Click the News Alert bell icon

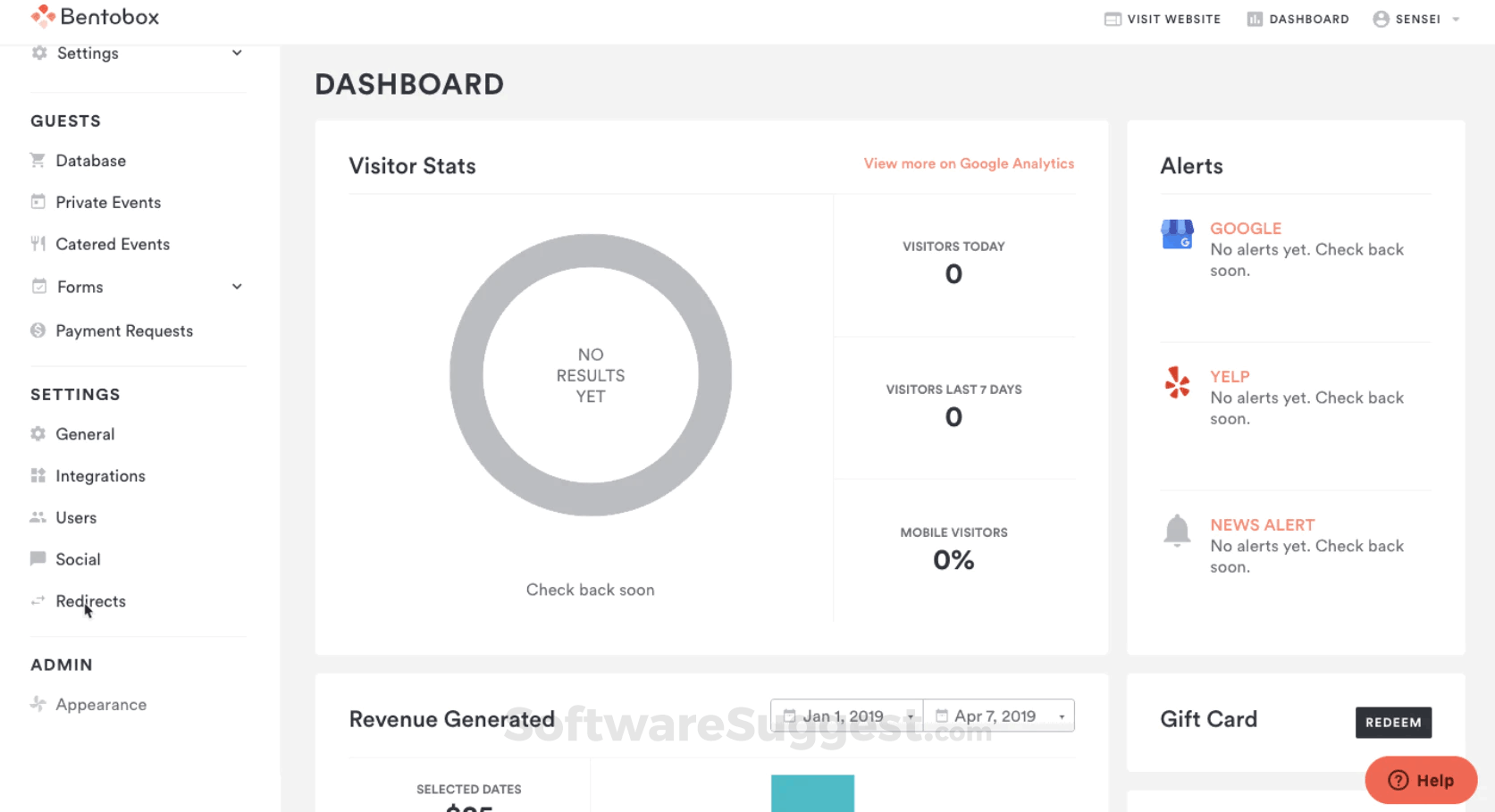pyautogui.click(x=1177, y=531)
